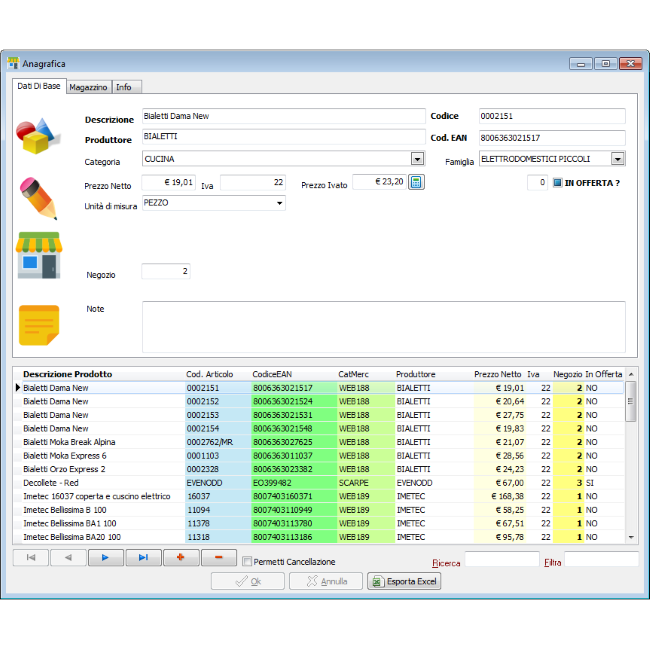
Task: Click the Negozio number field
Action: (166, 271)
